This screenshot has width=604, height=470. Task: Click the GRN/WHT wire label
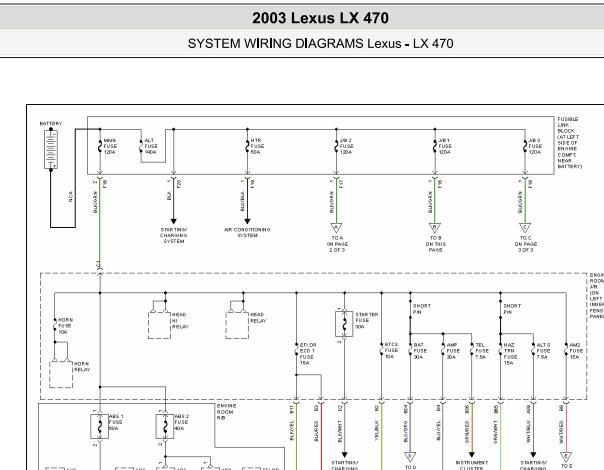(x=496, y=432)
